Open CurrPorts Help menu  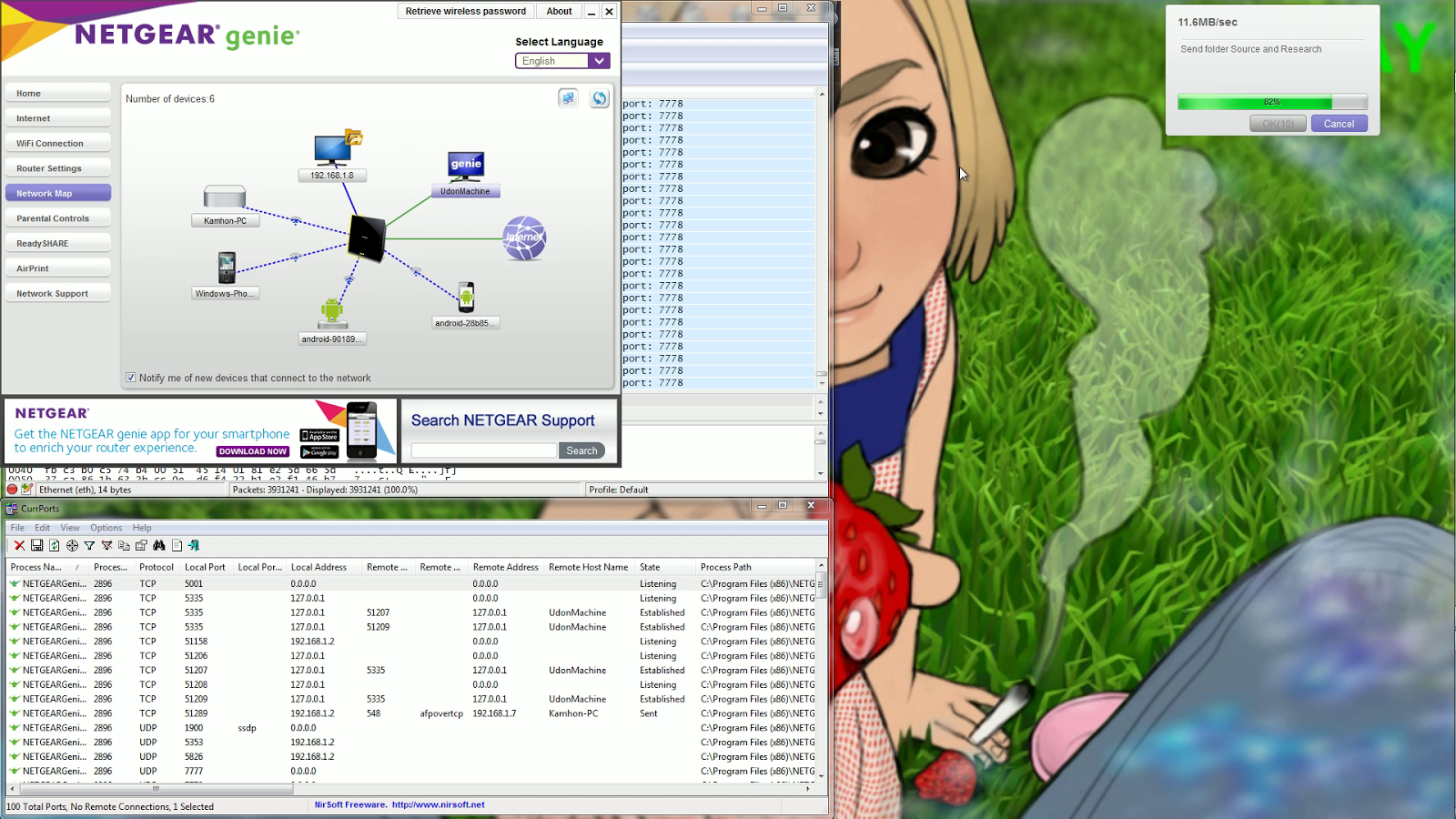[x=142, y=528]
